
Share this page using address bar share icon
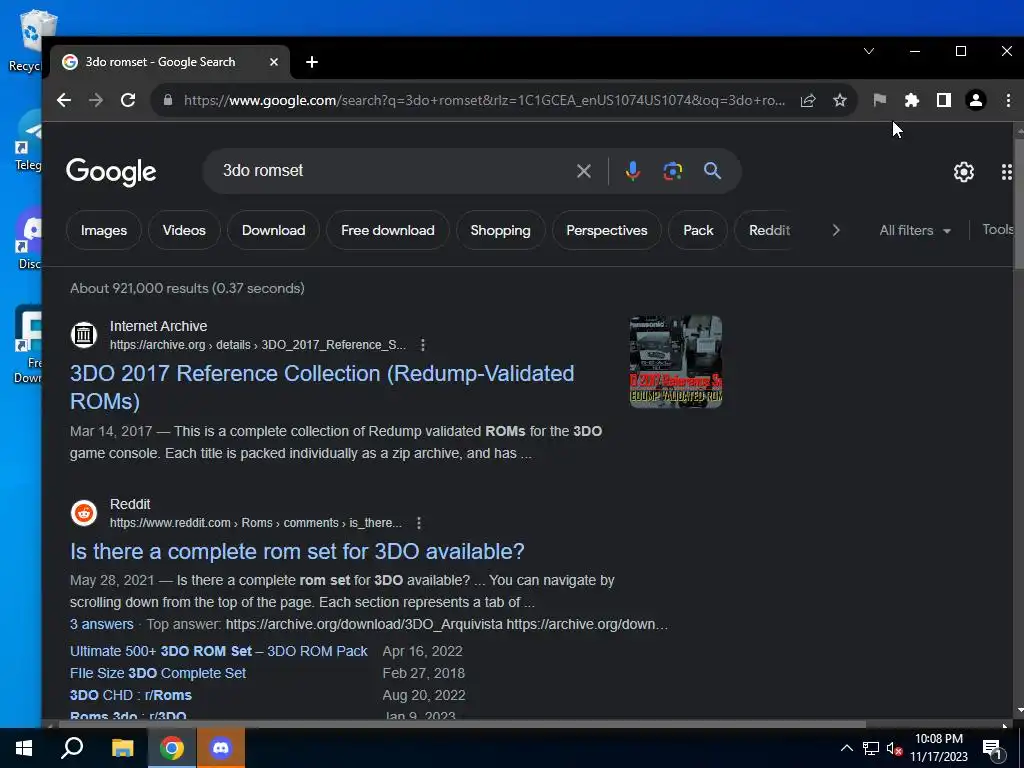point(808,100)
